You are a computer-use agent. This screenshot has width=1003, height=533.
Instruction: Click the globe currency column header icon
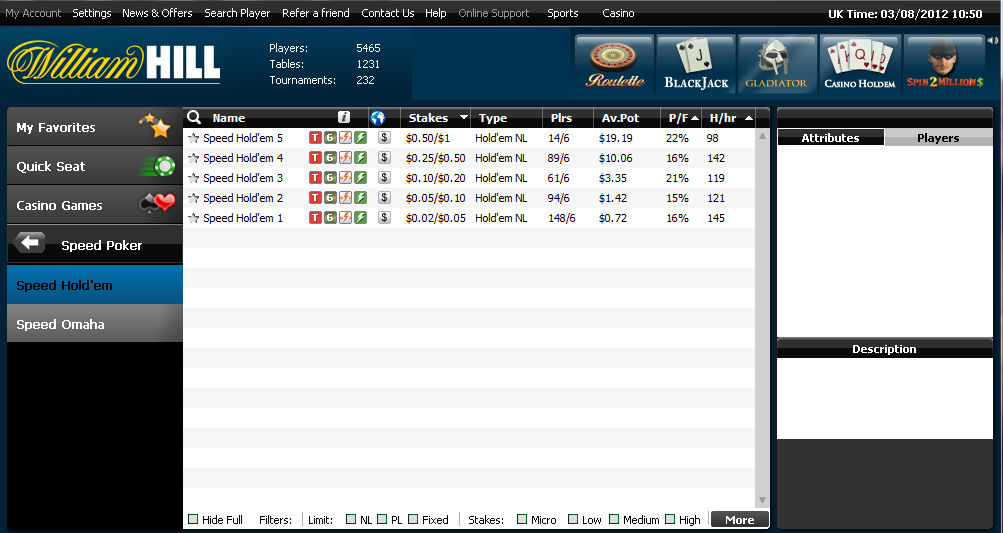pos(377,118)
